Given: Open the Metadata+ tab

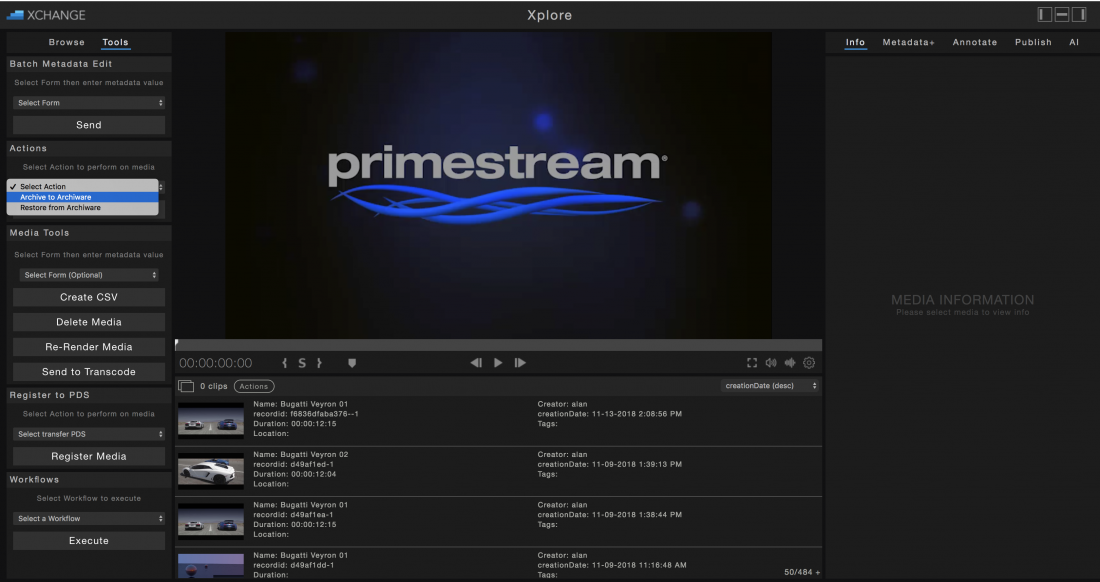Looking at the screenshot, I should [908, 42].
